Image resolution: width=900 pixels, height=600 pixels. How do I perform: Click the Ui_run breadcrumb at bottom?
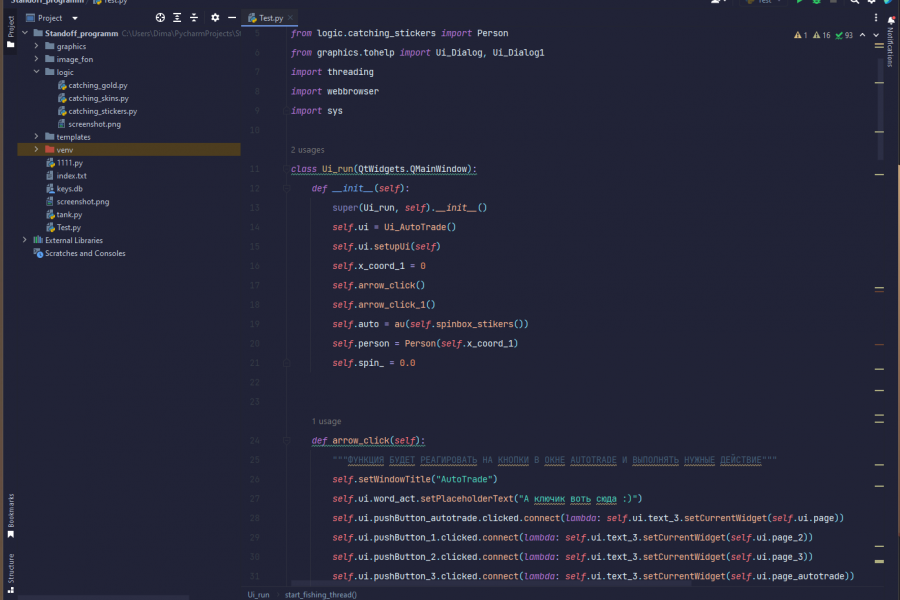tap(258, 595)
